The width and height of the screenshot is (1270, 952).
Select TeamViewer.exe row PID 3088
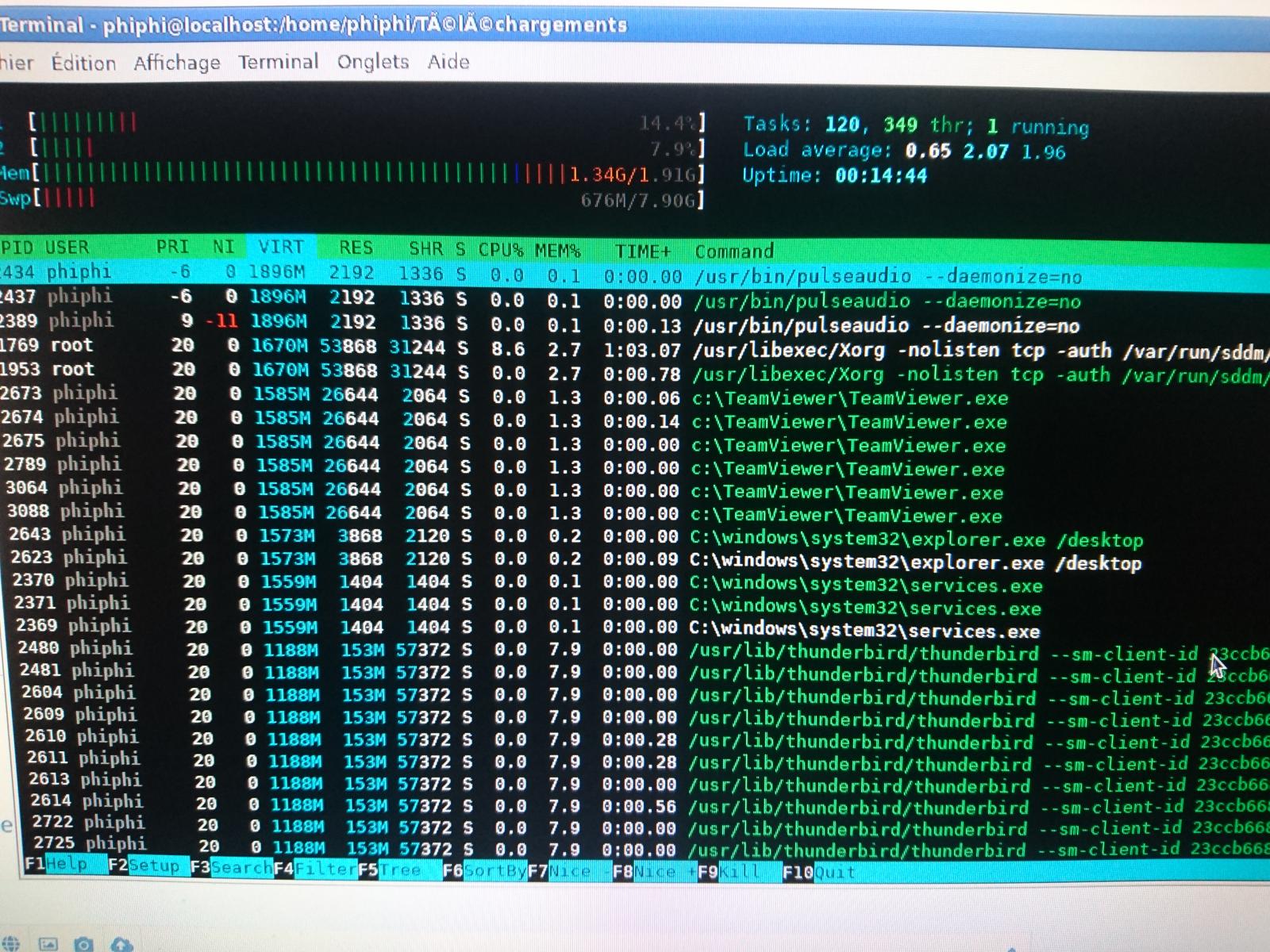(635, 512)
